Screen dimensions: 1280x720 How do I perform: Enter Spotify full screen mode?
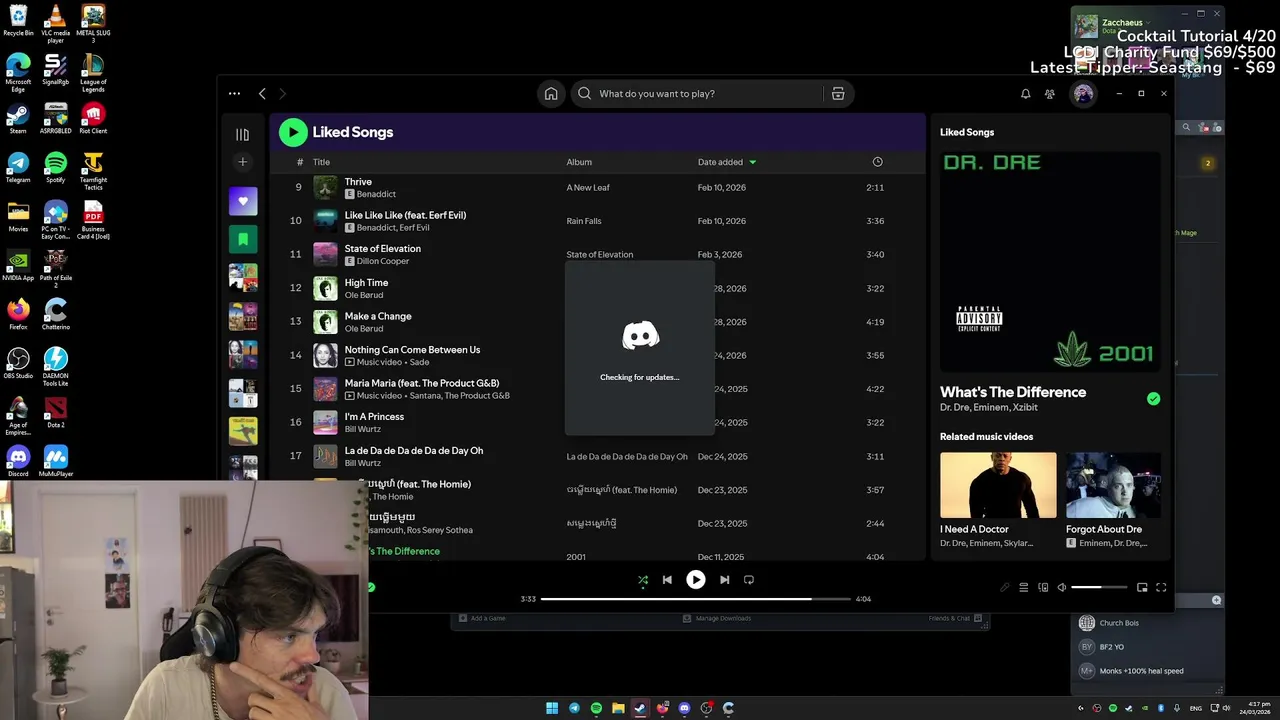click(x=1161, y=588)
